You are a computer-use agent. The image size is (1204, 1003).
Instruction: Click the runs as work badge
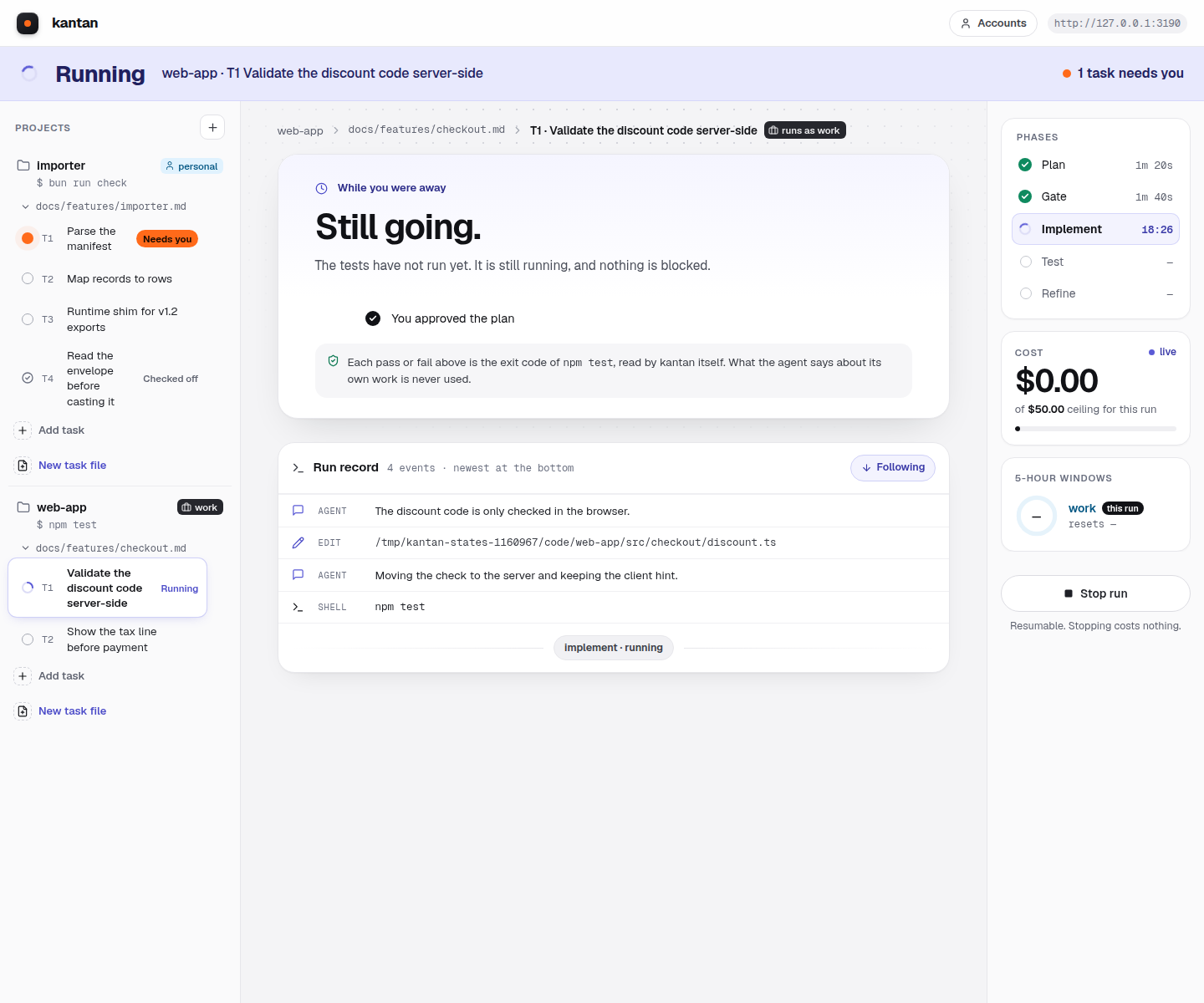tap(805, 130)
